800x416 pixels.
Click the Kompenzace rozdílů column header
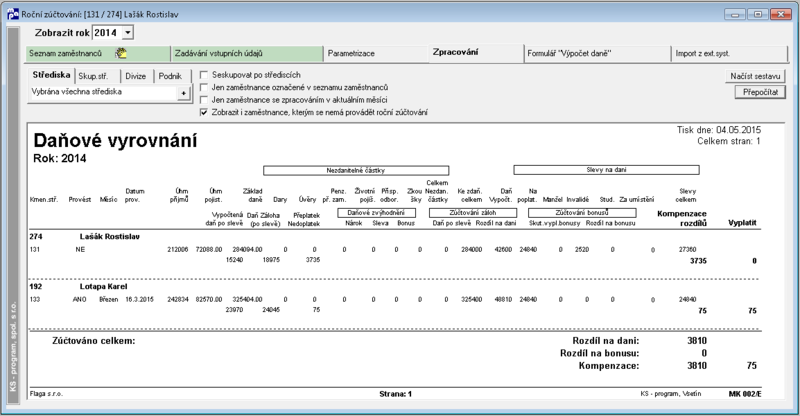(682, 218)
